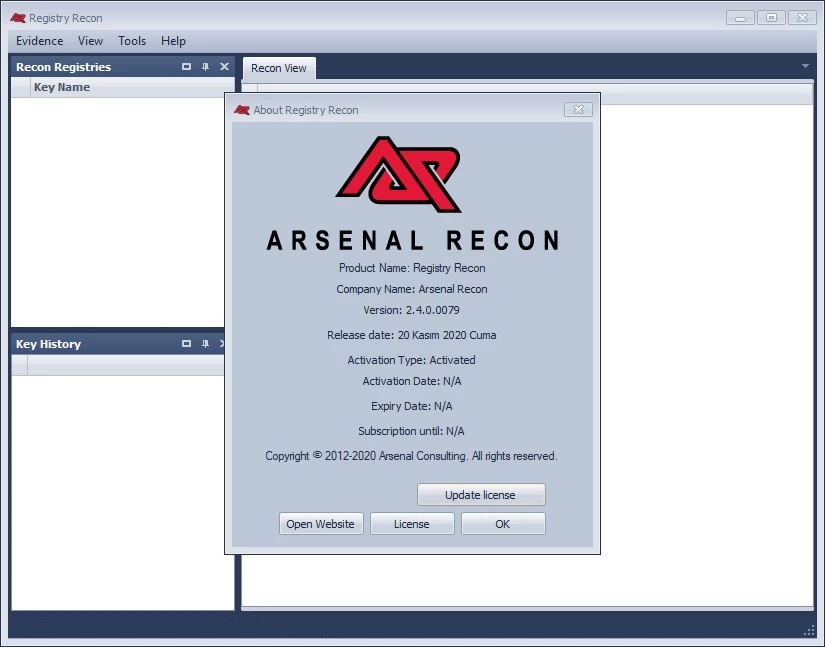Screen dimensions: 825x647
Task: Click the Subscription until: N/A text
Action: 411,431
